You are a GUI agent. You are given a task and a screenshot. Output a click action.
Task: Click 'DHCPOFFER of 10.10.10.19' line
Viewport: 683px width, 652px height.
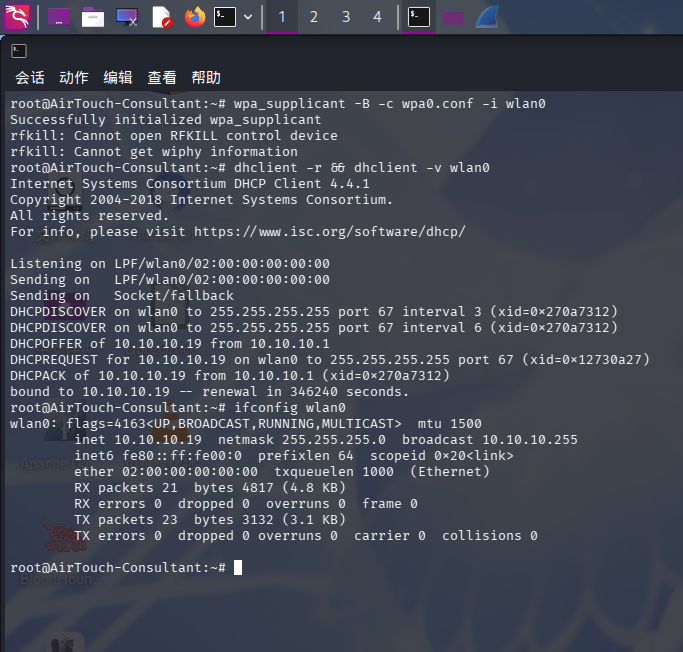(x=170, y=344)
